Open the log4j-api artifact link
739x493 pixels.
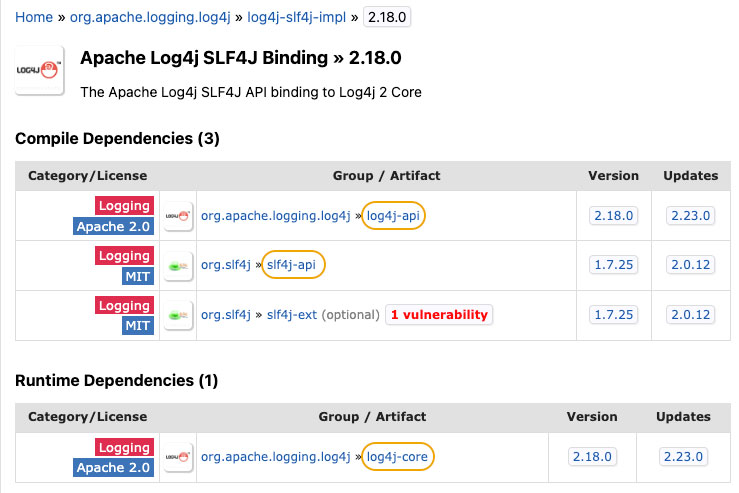pos(393,216)
